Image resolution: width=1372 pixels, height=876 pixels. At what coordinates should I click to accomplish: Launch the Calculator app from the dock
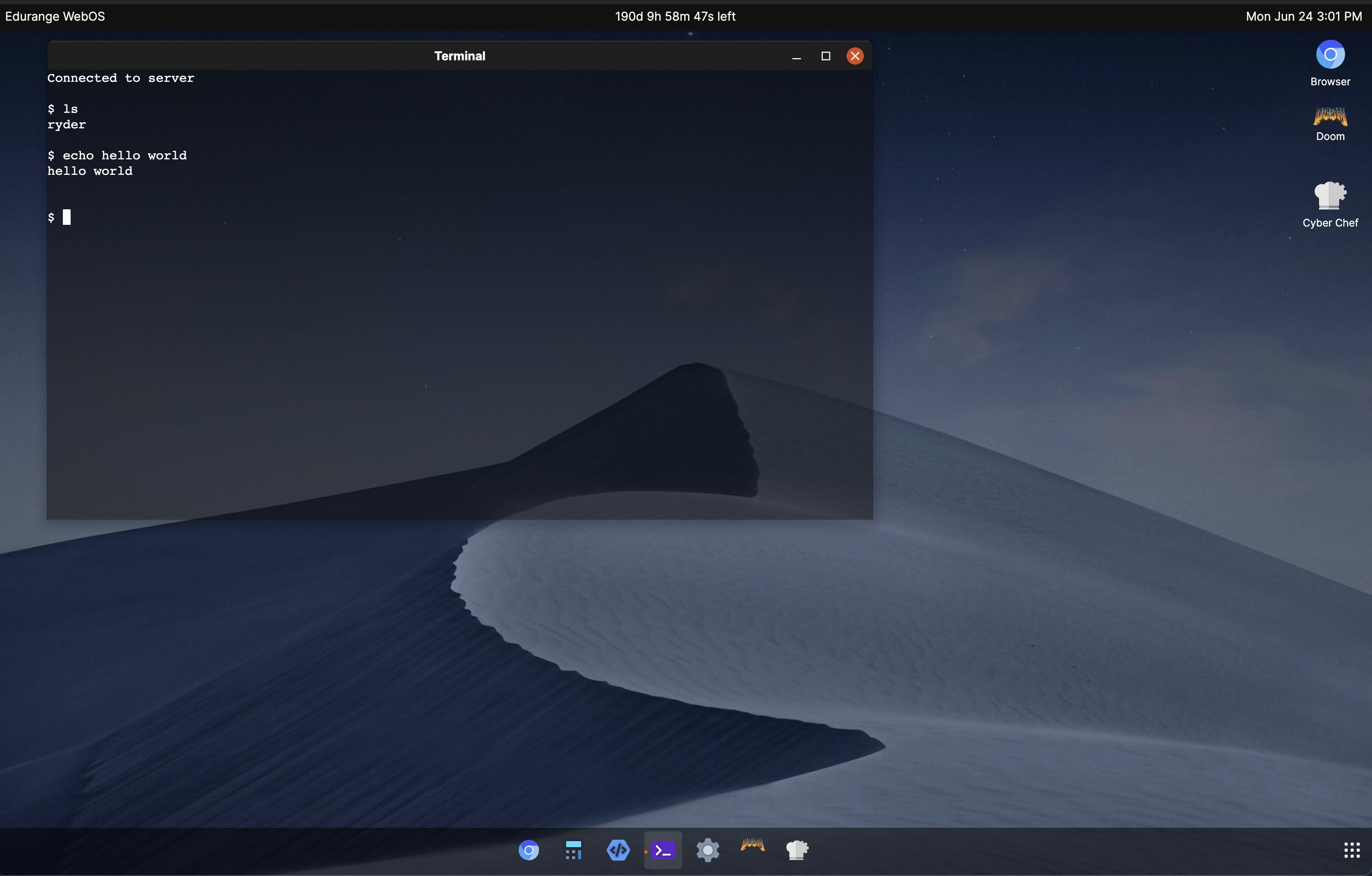[573, 850]
